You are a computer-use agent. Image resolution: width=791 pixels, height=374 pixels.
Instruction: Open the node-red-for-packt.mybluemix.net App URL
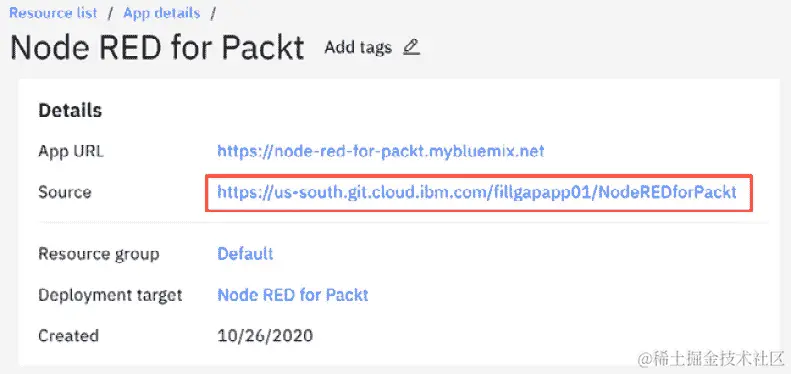[x=381, y=151]
